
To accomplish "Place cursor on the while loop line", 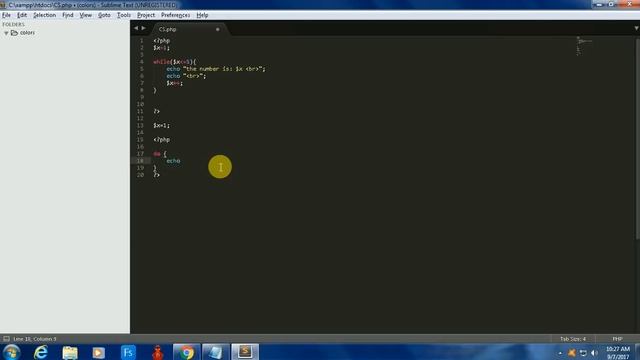I will pos(175,62).
